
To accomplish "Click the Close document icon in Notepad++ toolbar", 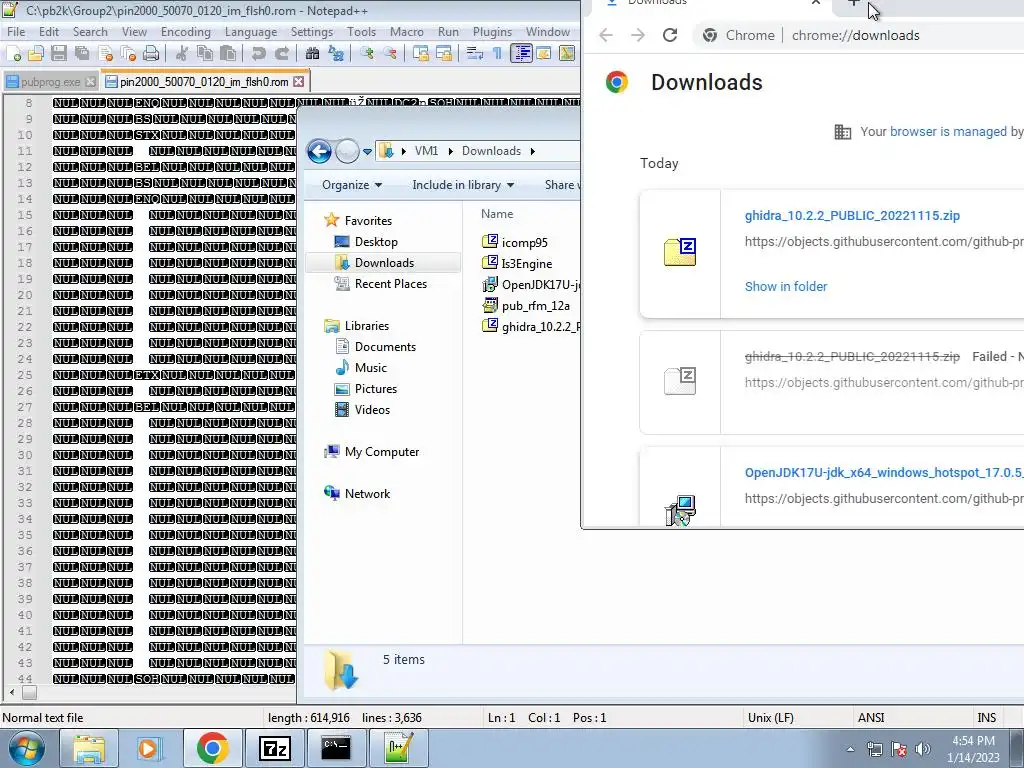I will tap(105, 54).
